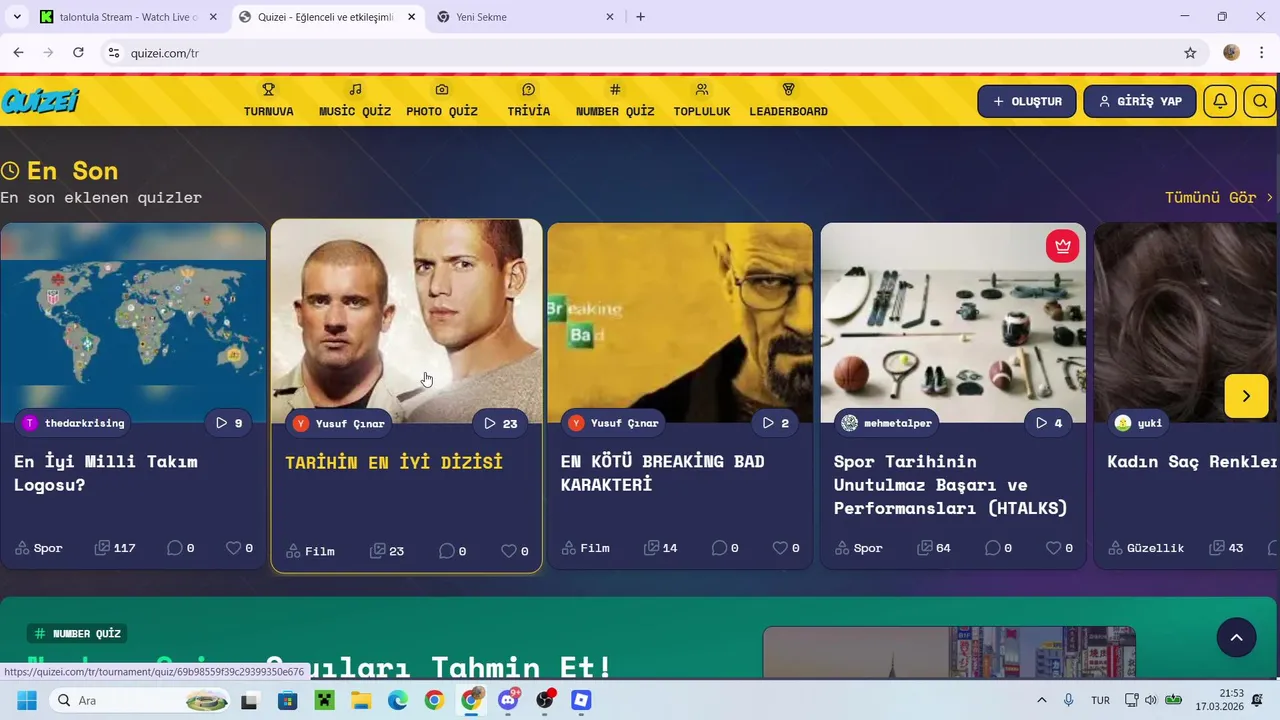
Task: Advance carousel with yellow next arrow
Action: coord(1246,396)
